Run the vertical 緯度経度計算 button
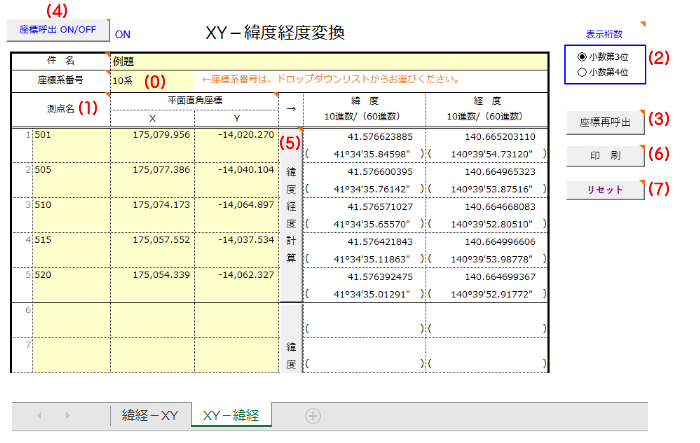700x443 pixels. [289, 215]
